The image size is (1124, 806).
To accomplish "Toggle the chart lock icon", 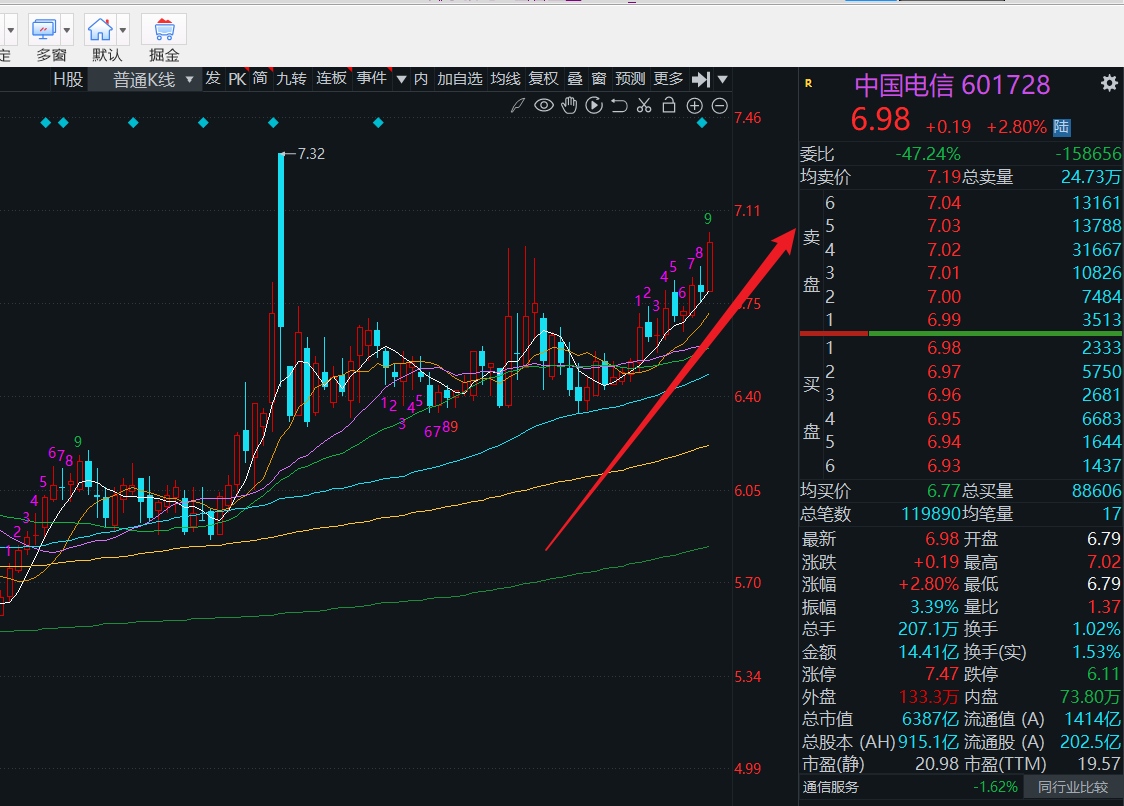I will pyautogui.click(x=669, y=105).
